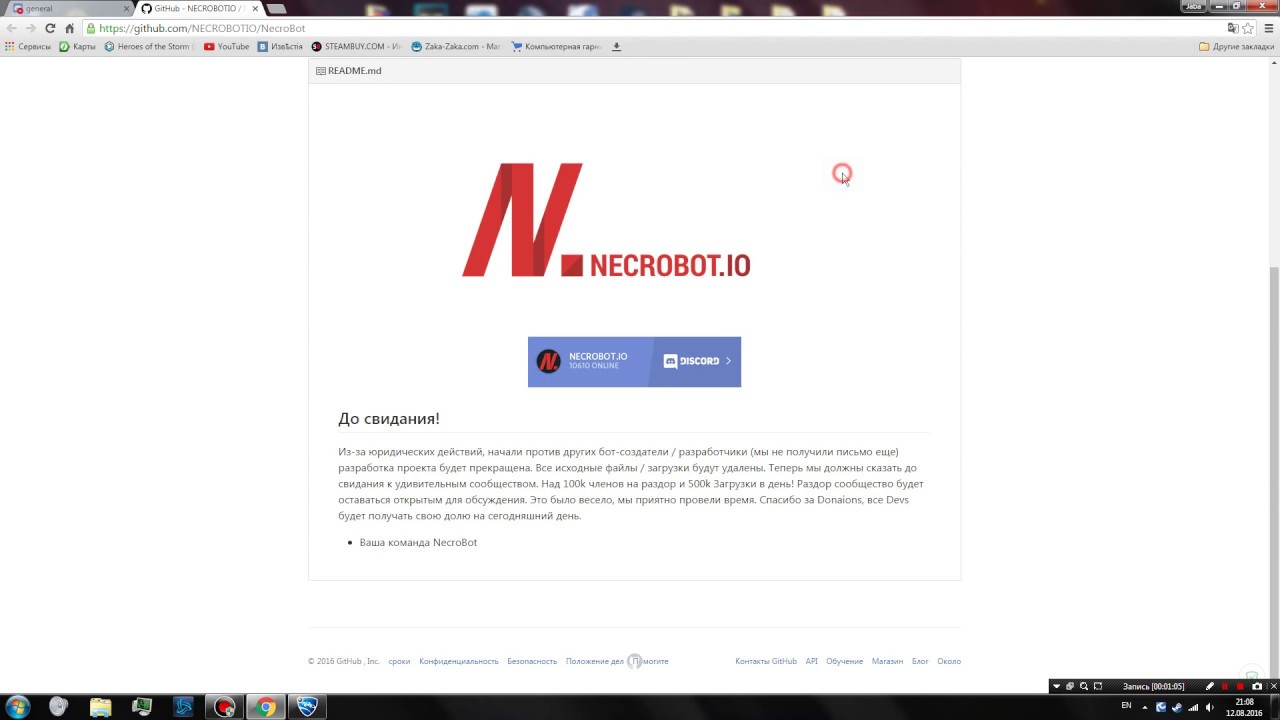Open the Chrome main menu icon
The height and width of the screenshot is (720, 1280).
point(1269,28)
